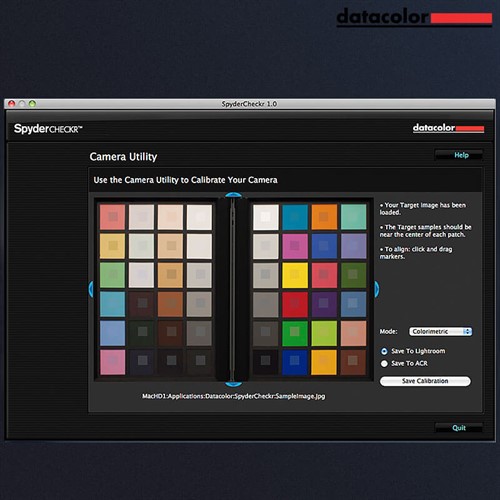Viewport: 500px width, 500px height.
Task: Click the bottom blue alignment marker
Action: pyautogui.click(x=233, y=384)
